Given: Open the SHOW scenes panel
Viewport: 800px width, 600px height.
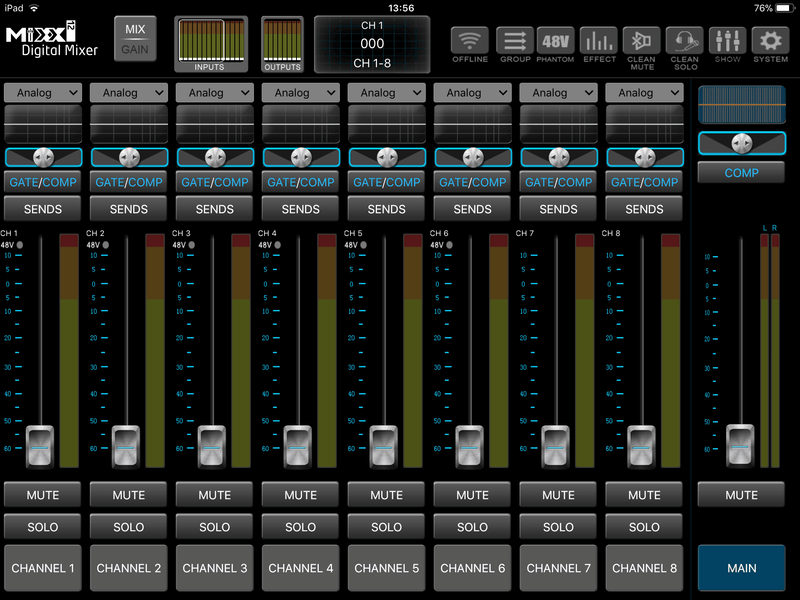Looking at the screenshot, I should pyautogui.click(x=727, y=42).
